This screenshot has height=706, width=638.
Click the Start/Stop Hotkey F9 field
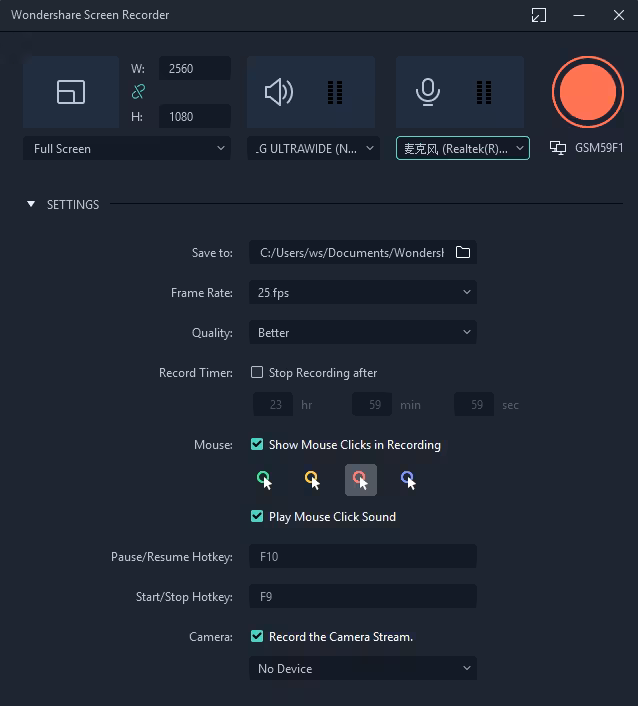pyautogui.click(x=363, y=596)
